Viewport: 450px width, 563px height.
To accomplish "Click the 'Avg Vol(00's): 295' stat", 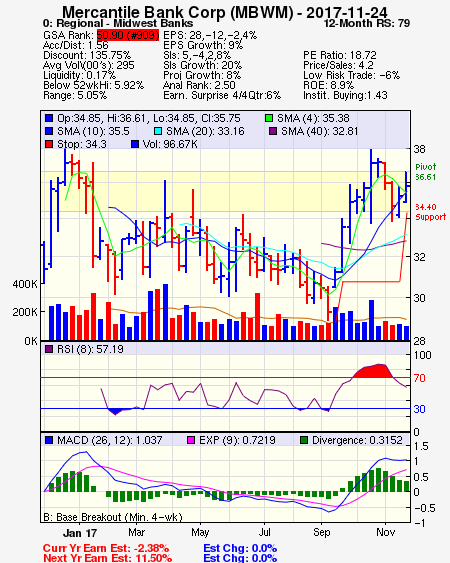I will click(89, 65).
